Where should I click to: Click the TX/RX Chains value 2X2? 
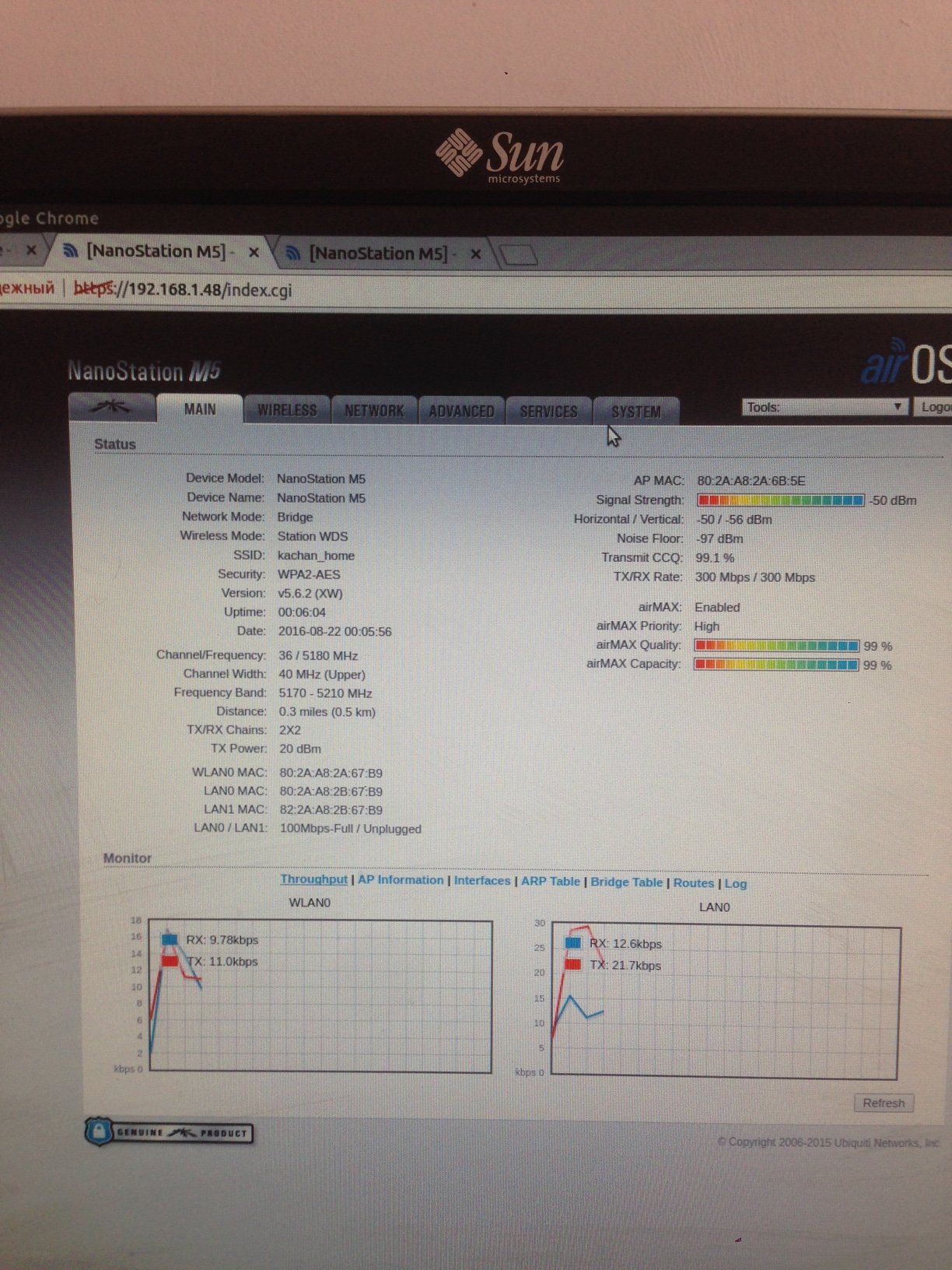tap(290, 730)
